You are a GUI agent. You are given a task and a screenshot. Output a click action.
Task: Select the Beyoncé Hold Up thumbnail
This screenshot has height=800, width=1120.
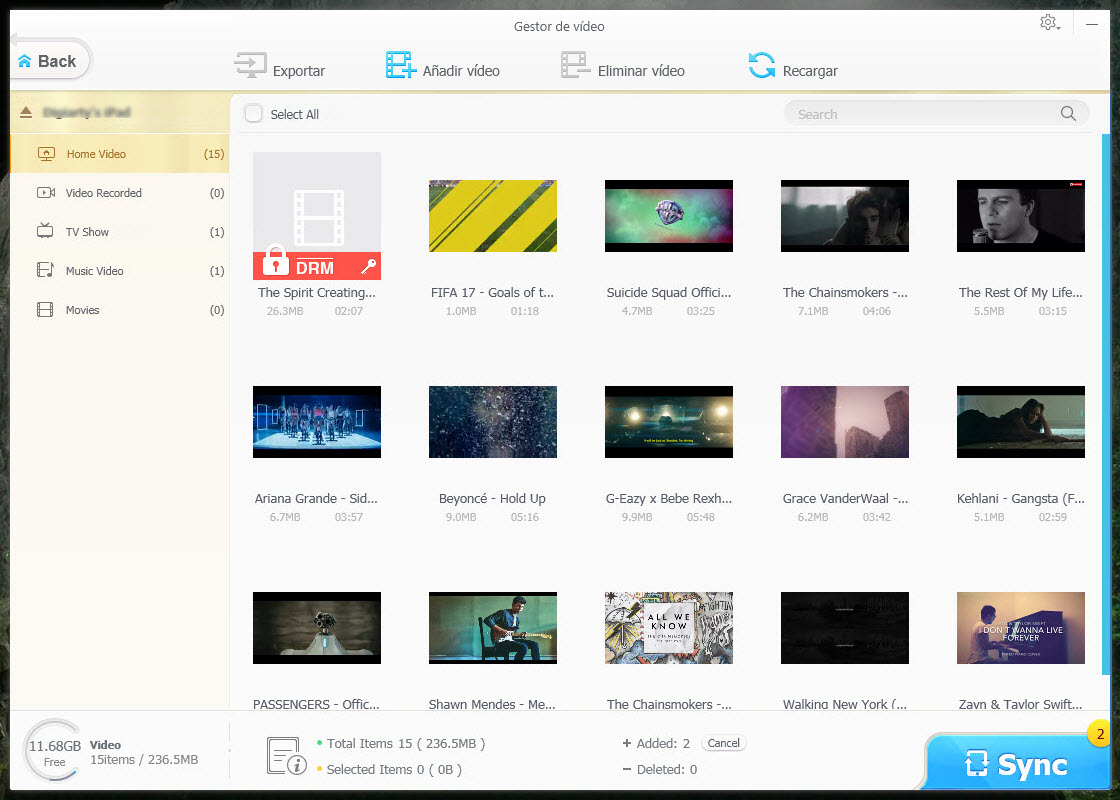click(x=493, y=422)
